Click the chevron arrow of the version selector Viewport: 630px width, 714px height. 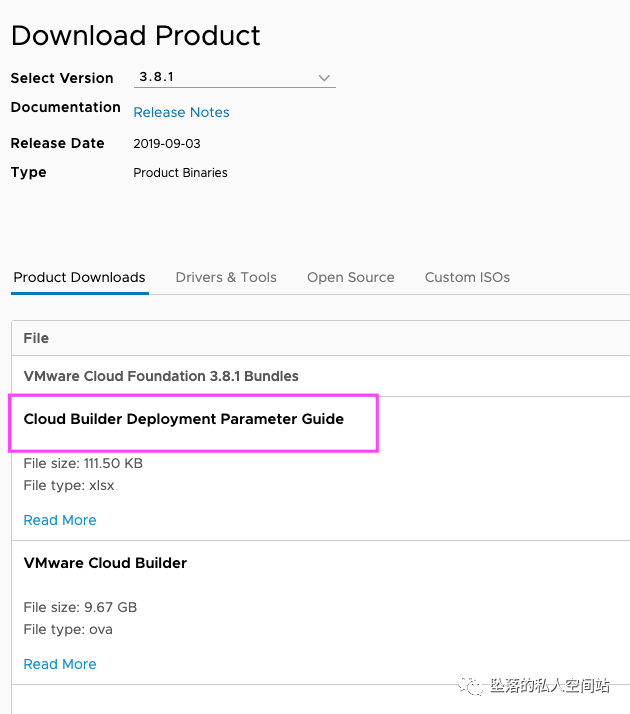pos(324,77)
